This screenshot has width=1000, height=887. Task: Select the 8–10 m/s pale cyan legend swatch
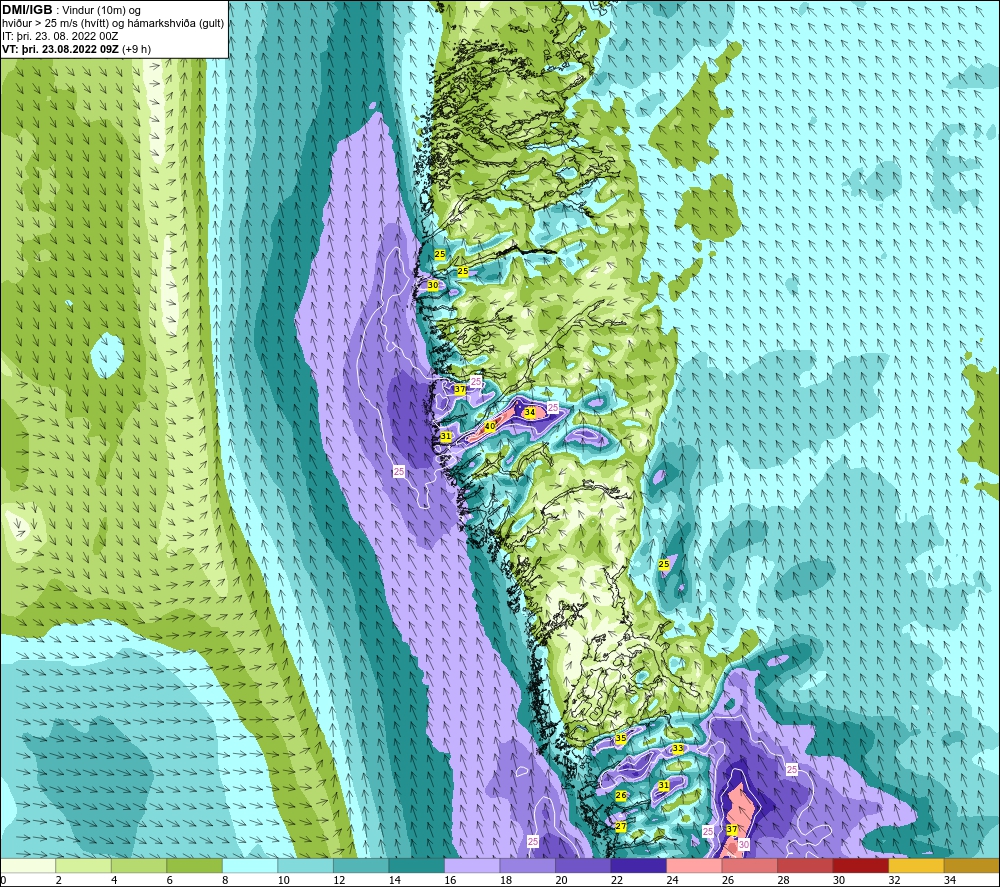[250, 866]
